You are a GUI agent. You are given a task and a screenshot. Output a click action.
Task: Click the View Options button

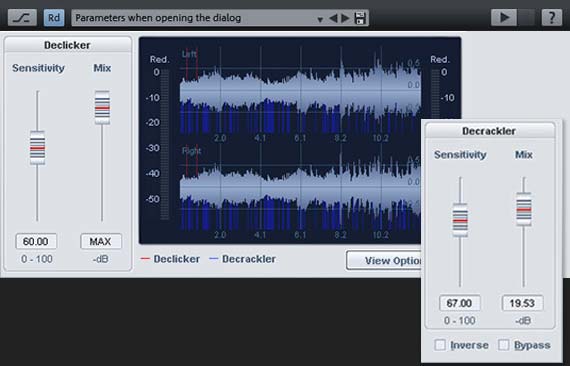(x=384, y=261)
